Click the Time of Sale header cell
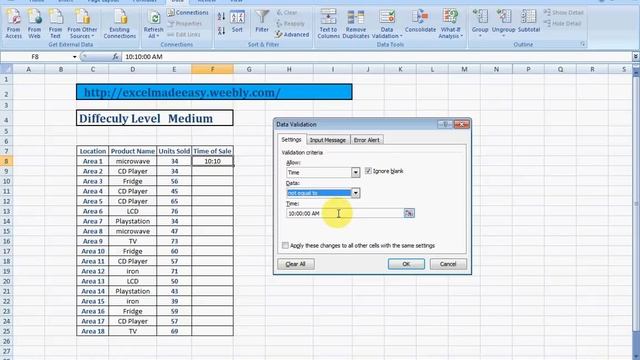The width and height of the screenshot is (640, 360). coord(212,151)
